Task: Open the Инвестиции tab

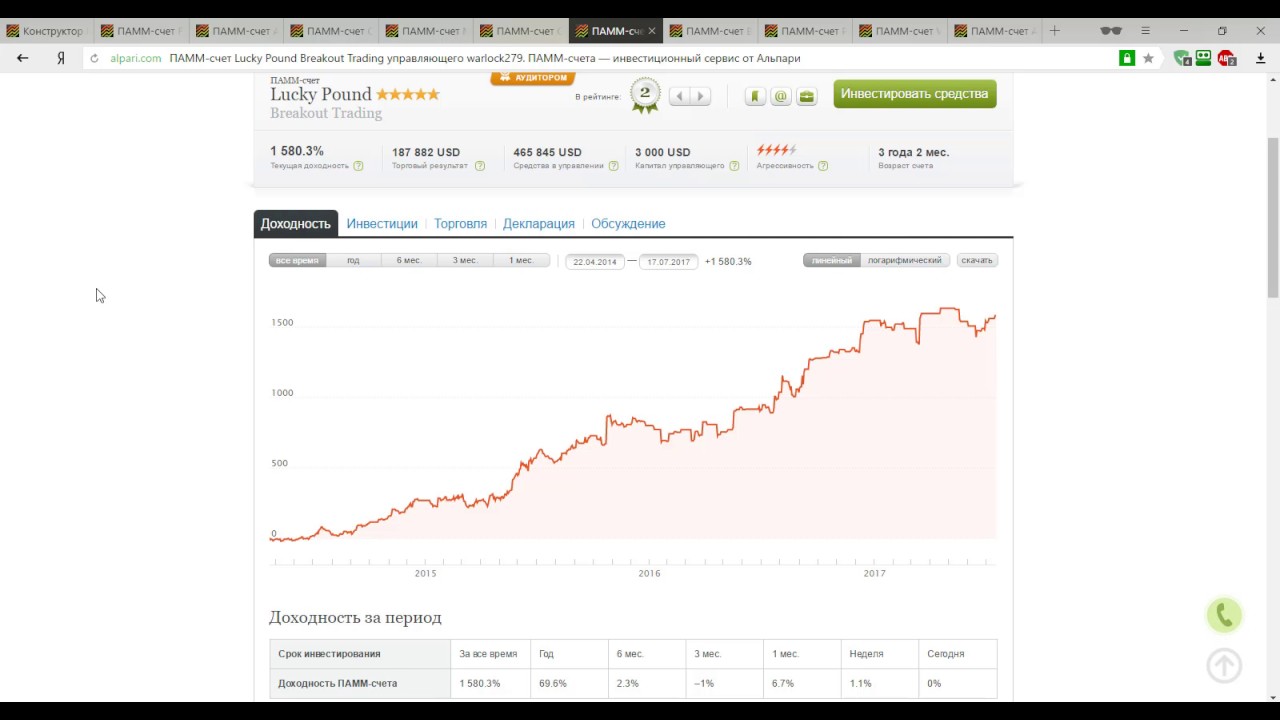Action: tap(382, 223)
